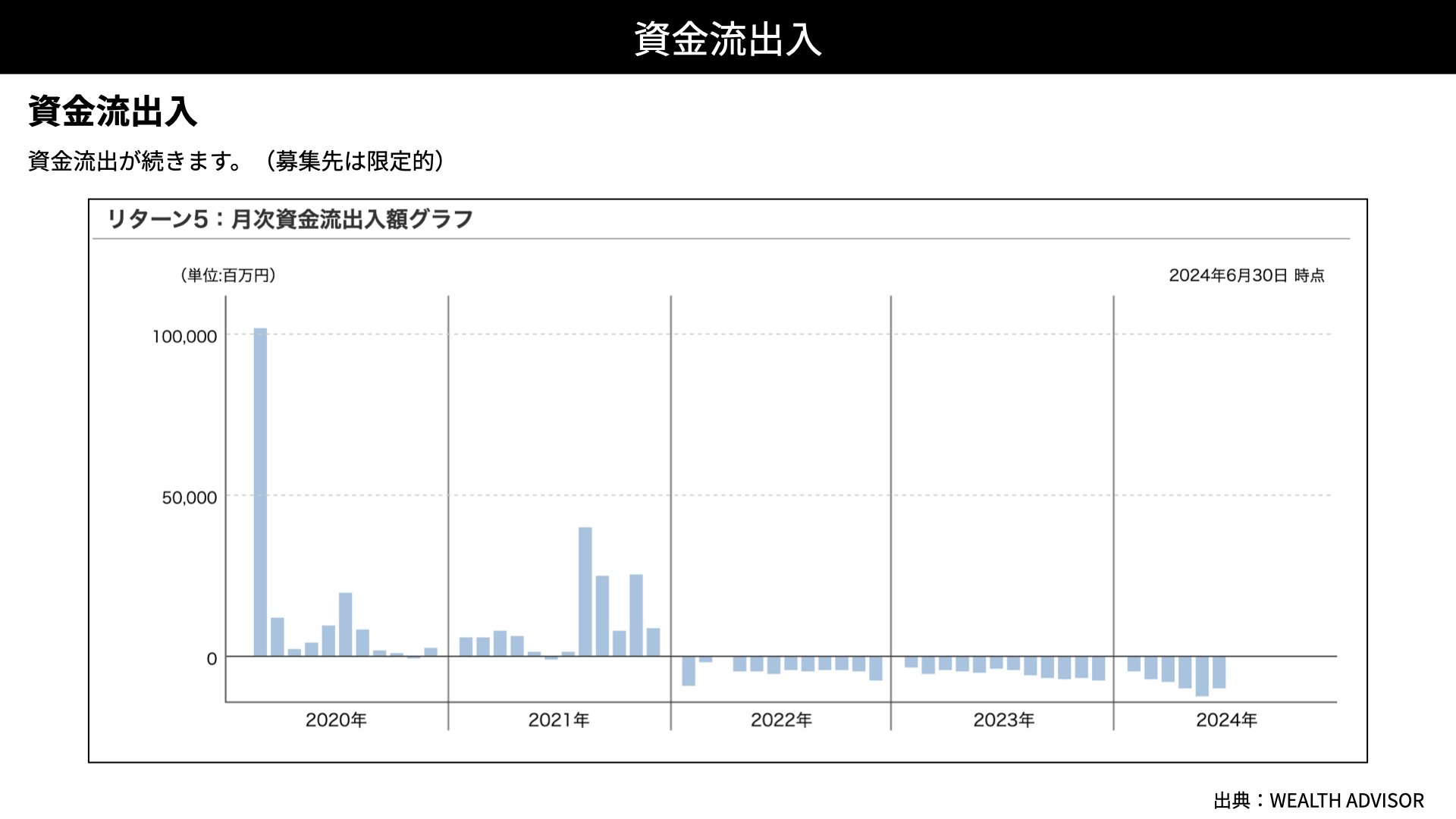Click the subtitle 資金流出が続きます。(募集先は限定的)
The height and width of the screenshot is (819, 1456).
tap(237, 161)
